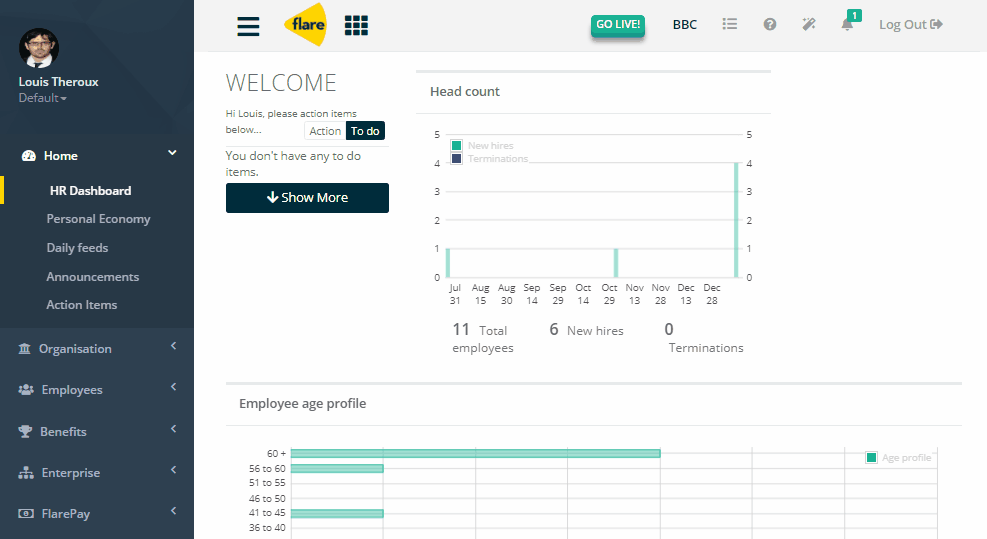Expand the Organisation menu

(x=97, y=348)
